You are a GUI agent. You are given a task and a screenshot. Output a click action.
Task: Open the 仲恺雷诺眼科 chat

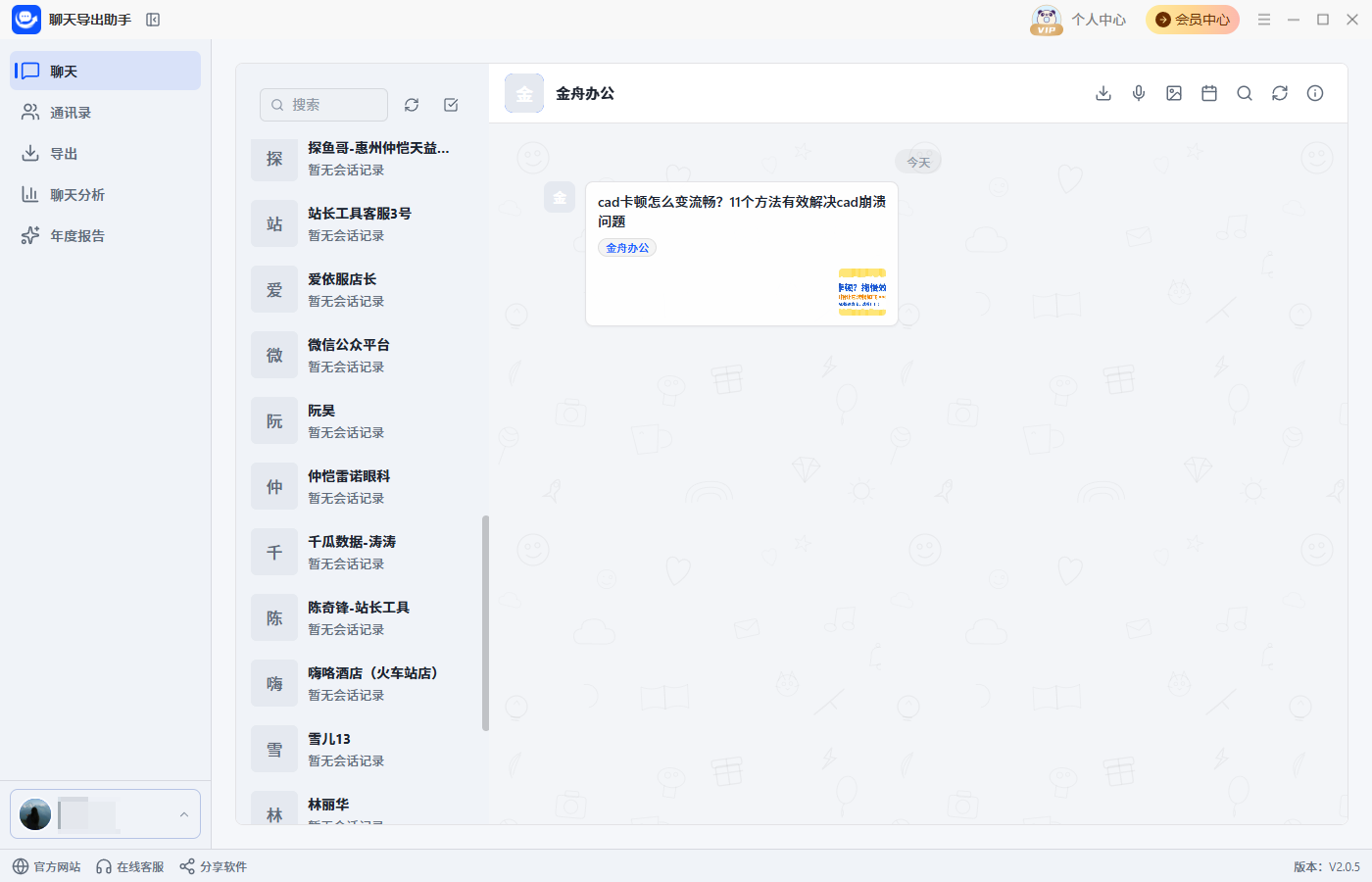[361, 487]
